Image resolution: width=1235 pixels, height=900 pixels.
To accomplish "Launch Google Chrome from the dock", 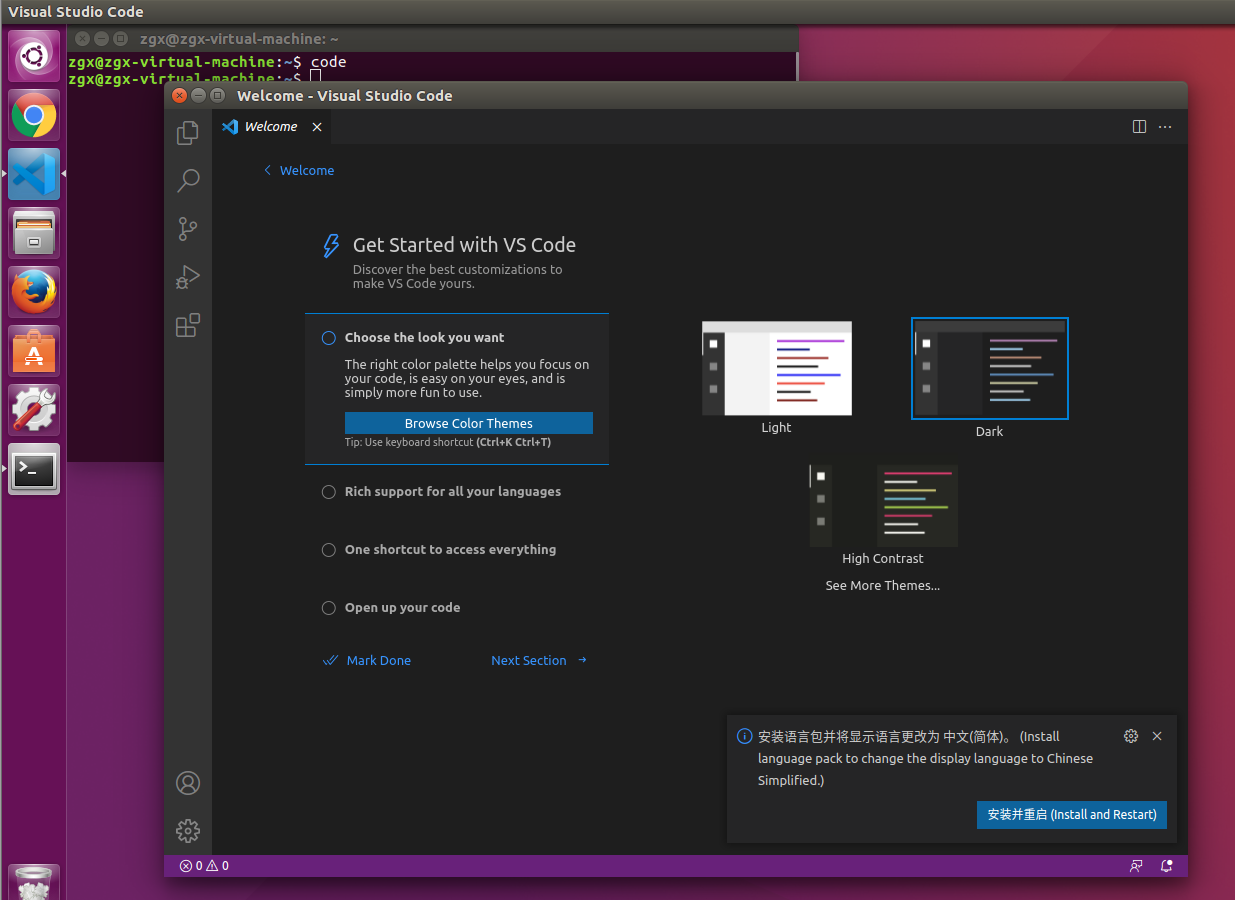I will [x=34, y=115].
